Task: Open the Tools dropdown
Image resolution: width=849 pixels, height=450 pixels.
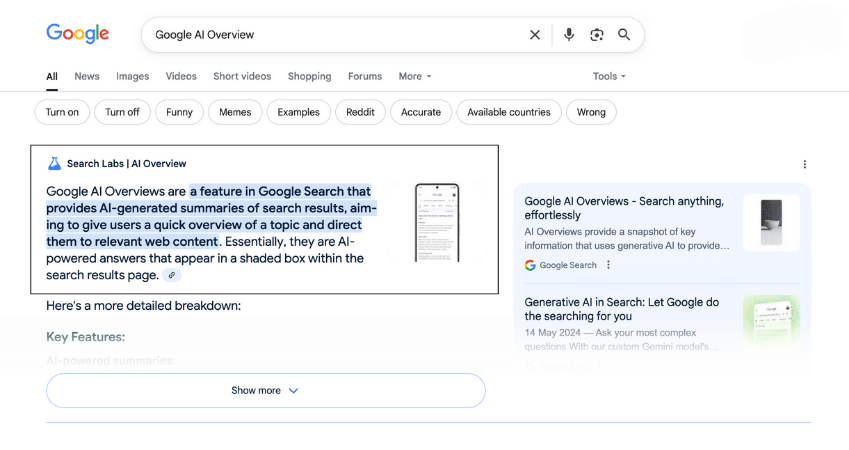Action: point(609,76)
